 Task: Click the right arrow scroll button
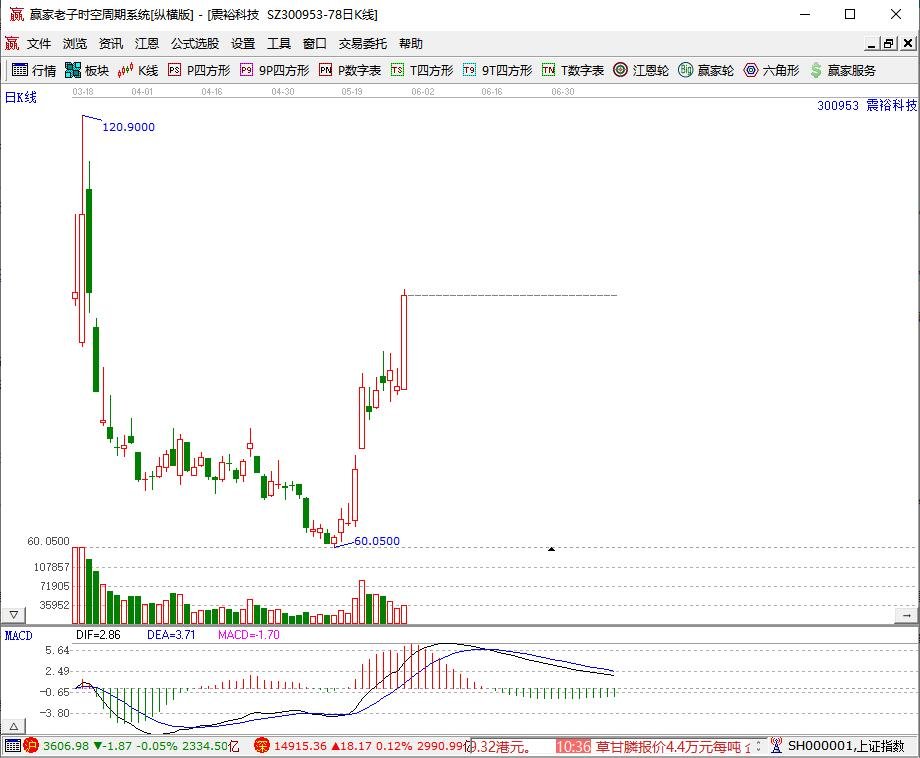pos(907,615)
